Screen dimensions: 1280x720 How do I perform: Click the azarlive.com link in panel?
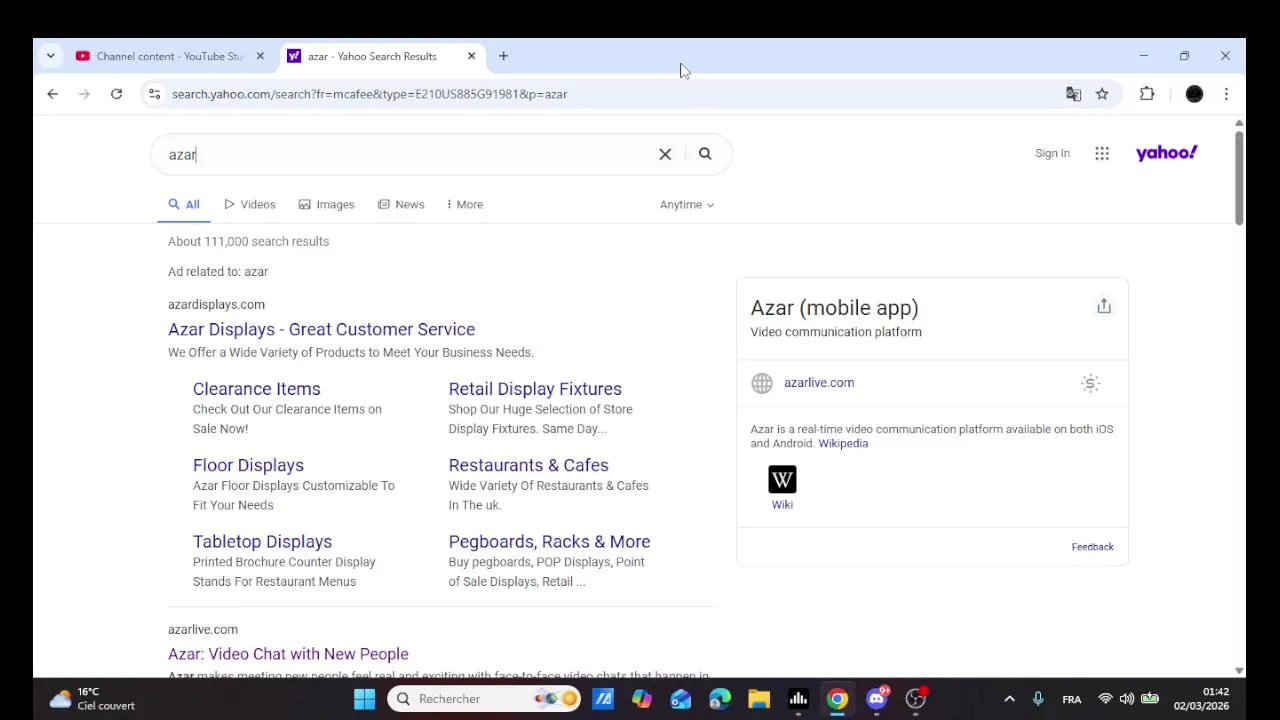click(819, 383)
